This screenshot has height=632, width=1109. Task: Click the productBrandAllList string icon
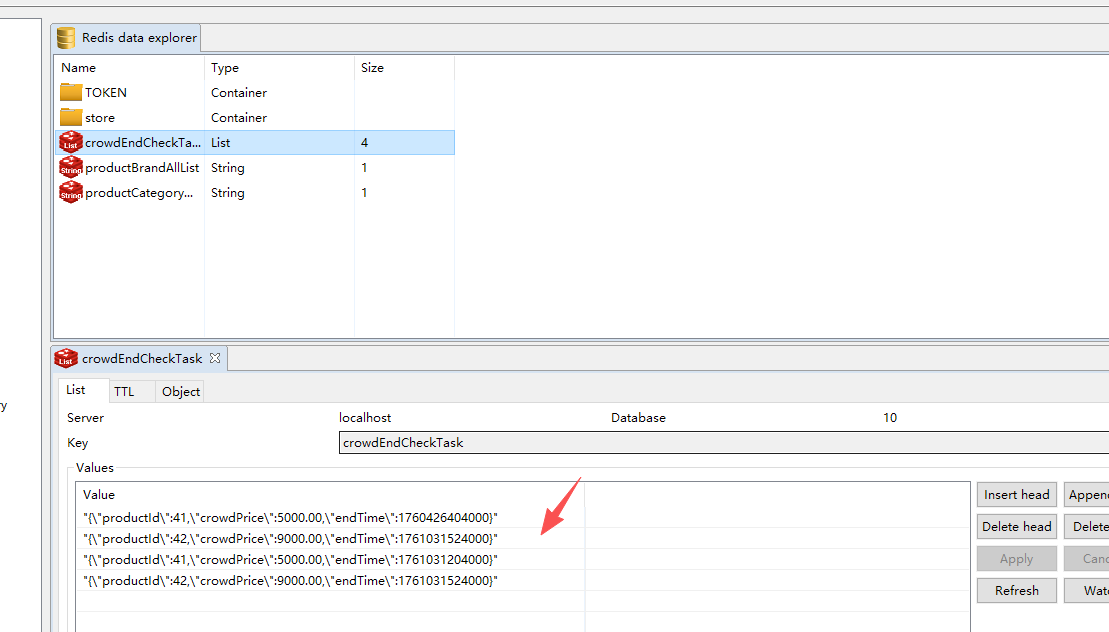click(x=70, y=167)
